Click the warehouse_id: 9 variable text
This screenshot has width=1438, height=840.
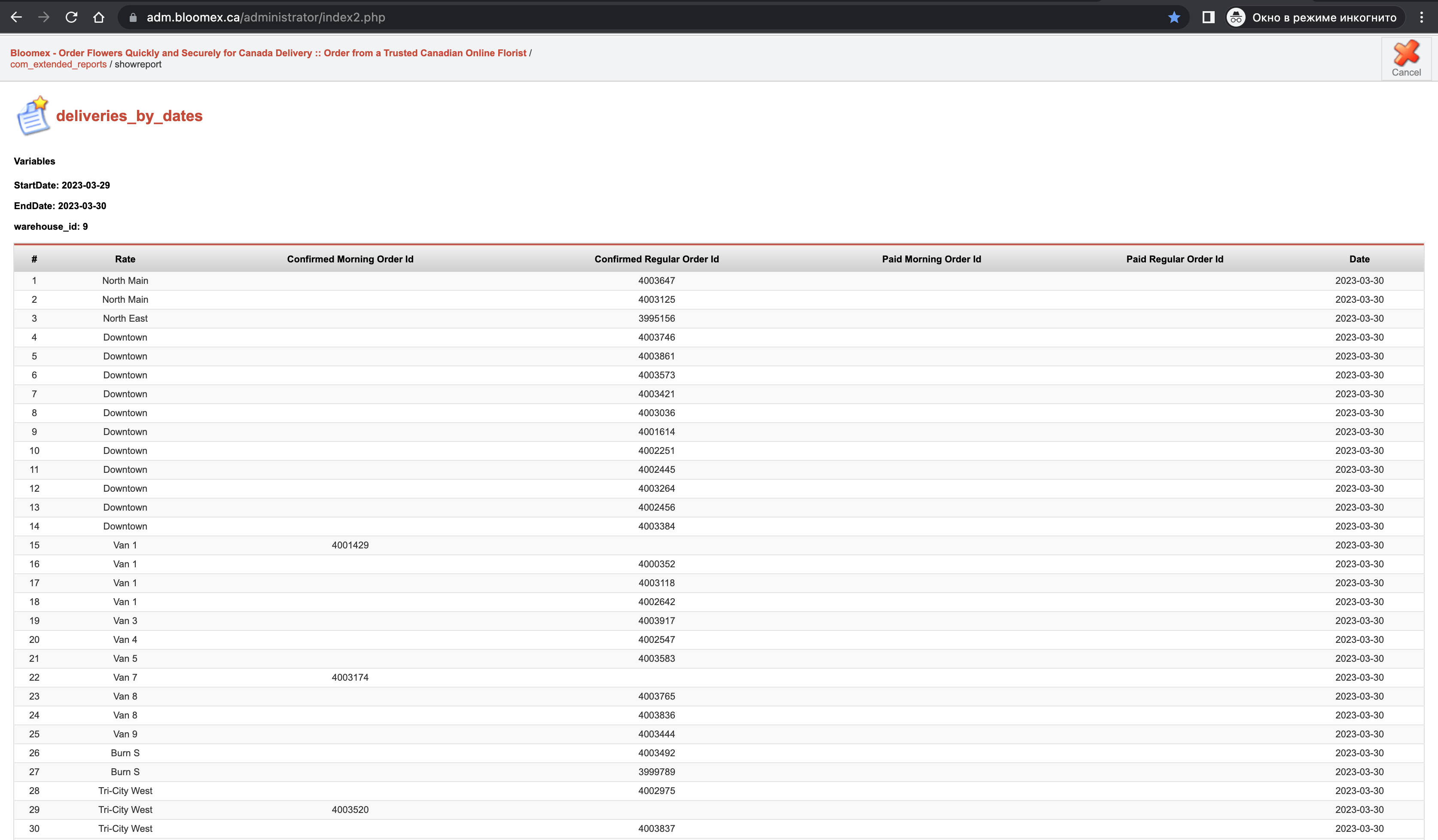coord(51,227)
